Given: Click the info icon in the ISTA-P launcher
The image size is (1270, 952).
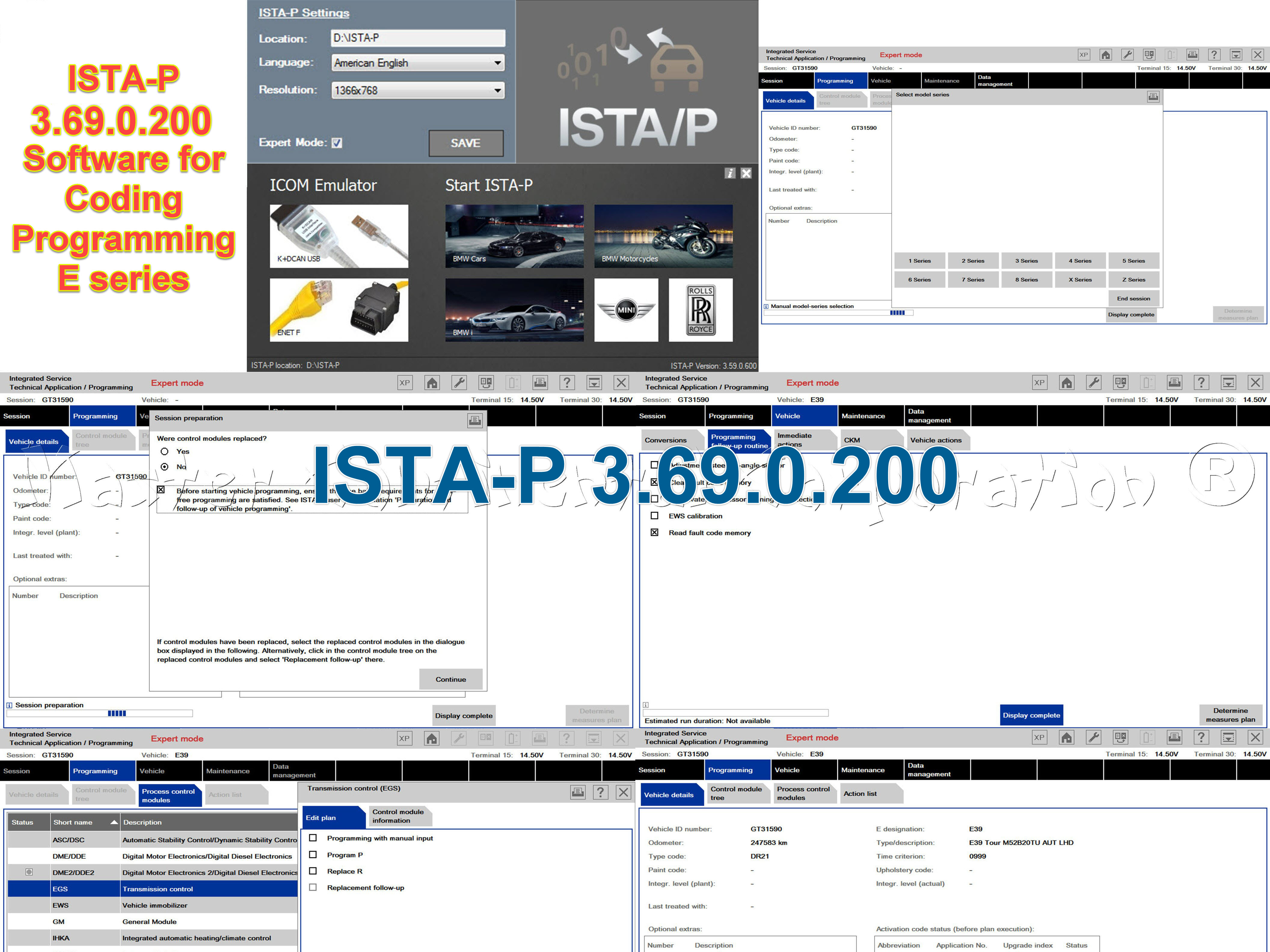Looking at the screenshot, I should point(730,173).
